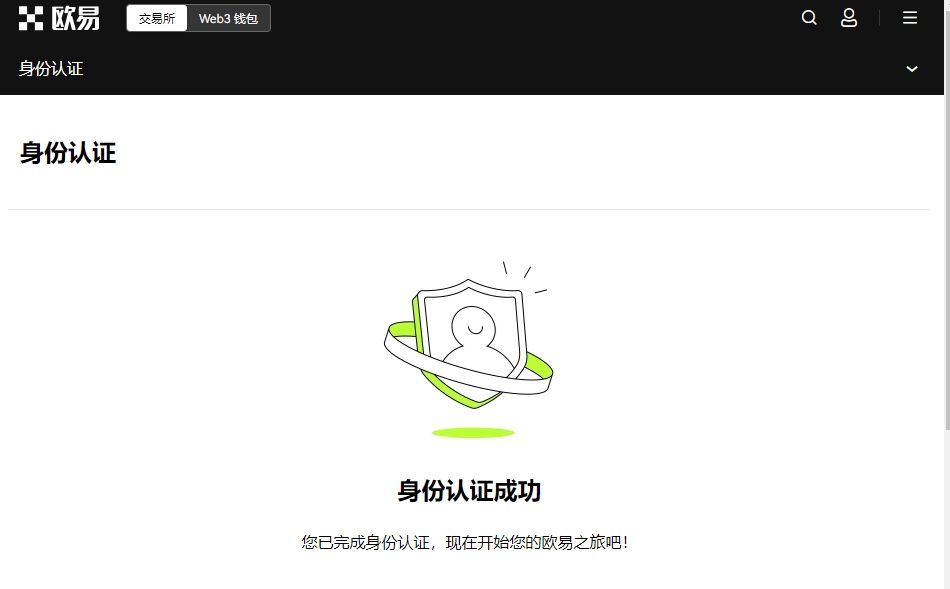Expand the 身份认证 chevron dropdown
Viewport: 950px width, 589px height.
coord(911,69)
